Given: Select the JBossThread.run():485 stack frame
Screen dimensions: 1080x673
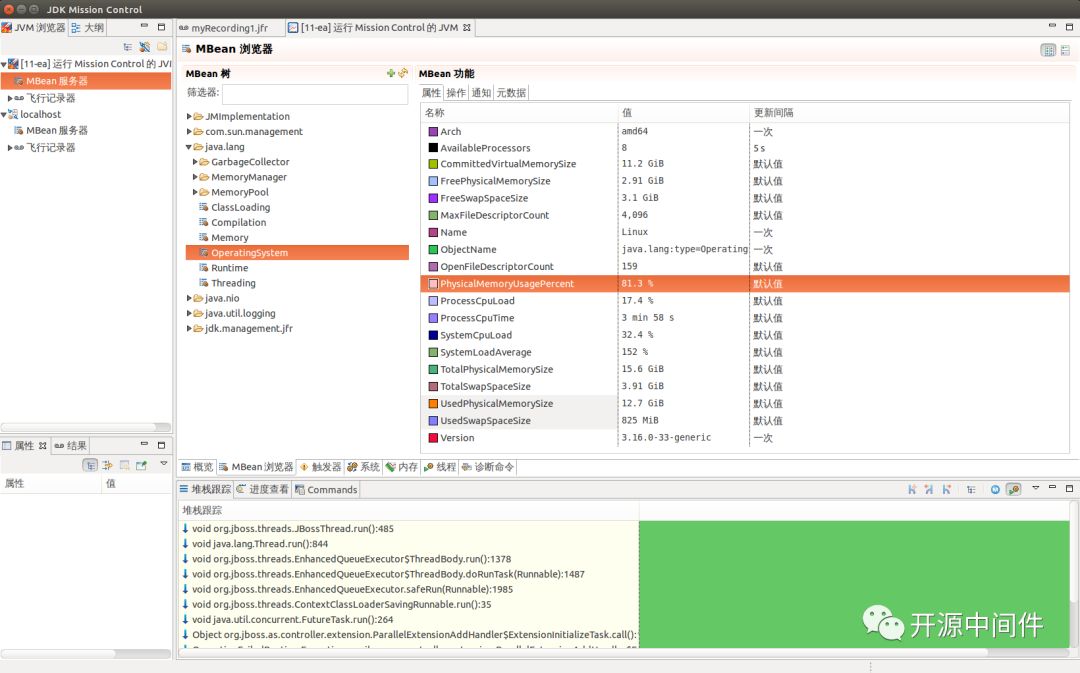Looking at the screenshot, I should click(x=293, y=529).
